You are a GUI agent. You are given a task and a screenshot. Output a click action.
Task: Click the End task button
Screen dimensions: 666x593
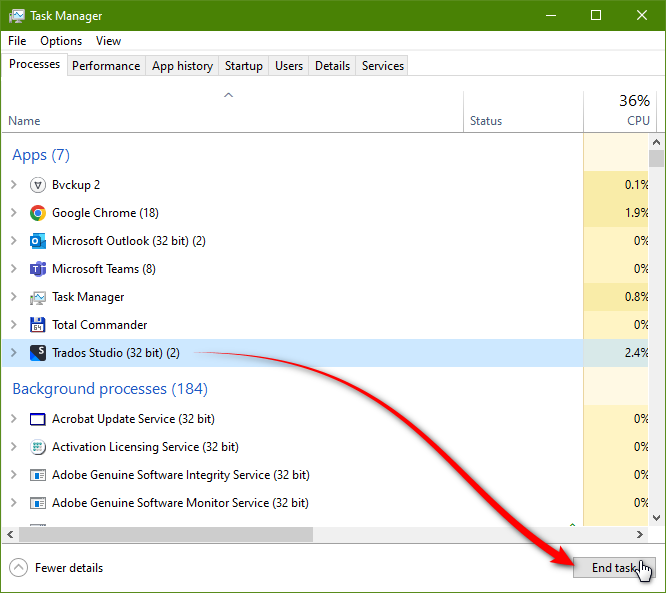tap(614, 568)
